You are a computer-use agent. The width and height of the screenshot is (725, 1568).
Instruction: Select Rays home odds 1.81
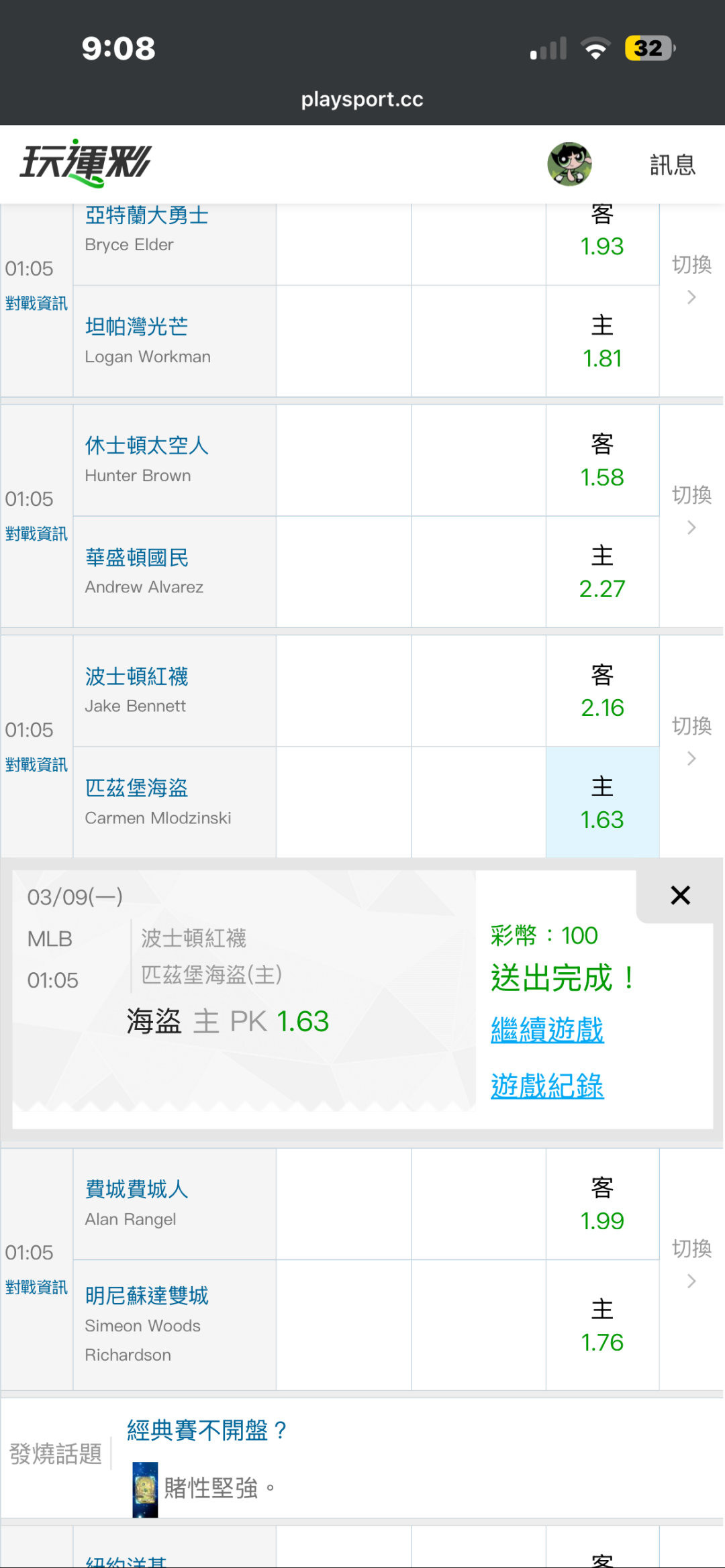tap(602, 342)
